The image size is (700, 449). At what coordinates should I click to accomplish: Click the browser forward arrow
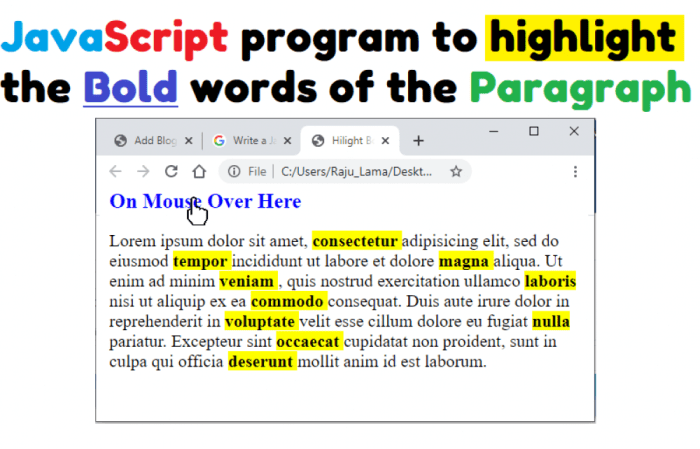(143, 171)
